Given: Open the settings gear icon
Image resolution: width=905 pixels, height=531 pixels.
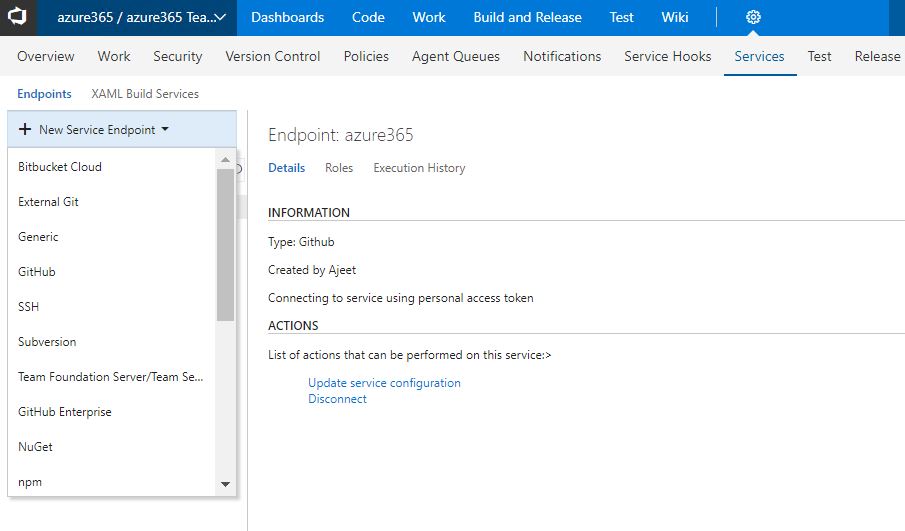Looking at the screenshot, I should coord(753,17).
